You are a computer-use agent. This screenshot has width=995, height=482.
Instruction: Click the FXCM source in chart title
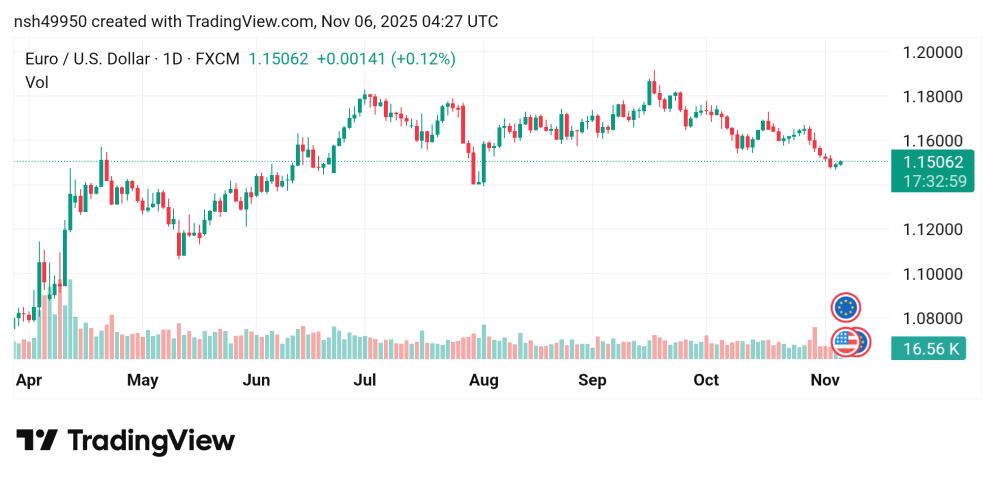tap(218, 59)
